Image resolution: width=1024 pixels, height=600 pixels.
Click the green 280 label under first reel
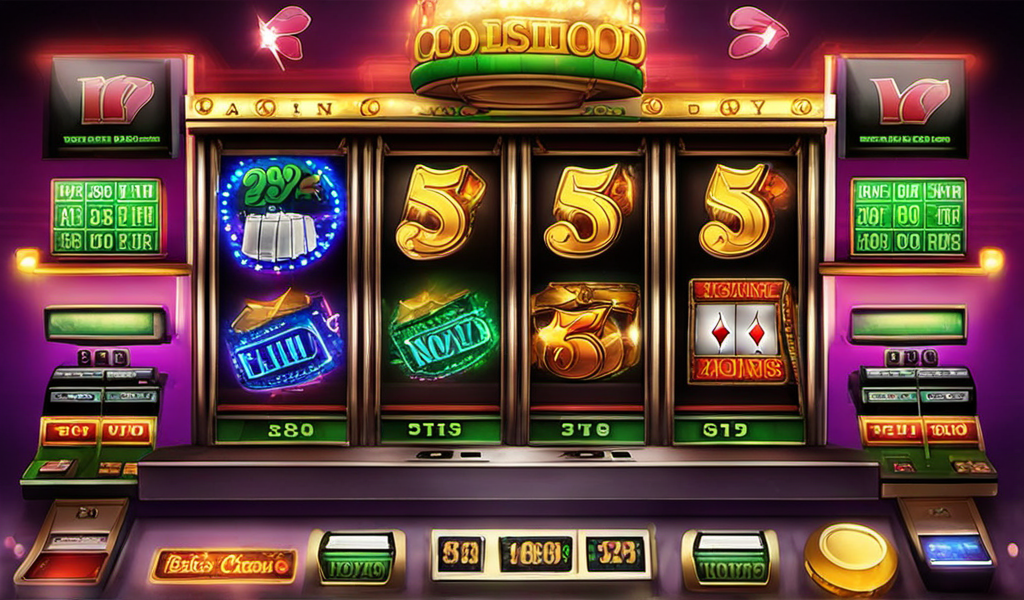pos(281,430)
